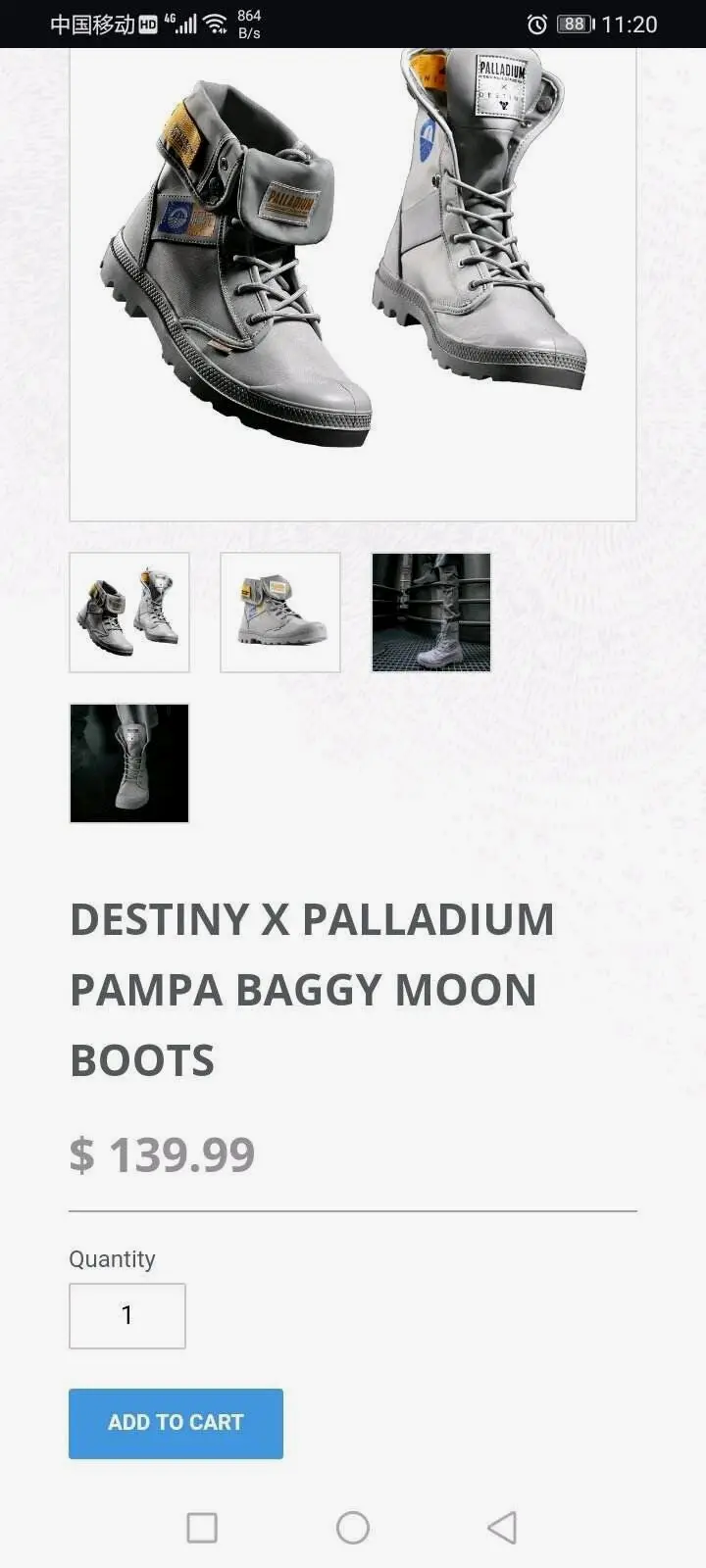The height and width of the screenshot is (1568, 706).
Task: Click the ADD TO CART button
Action: pyautogui.click(x=176, y=1423)
